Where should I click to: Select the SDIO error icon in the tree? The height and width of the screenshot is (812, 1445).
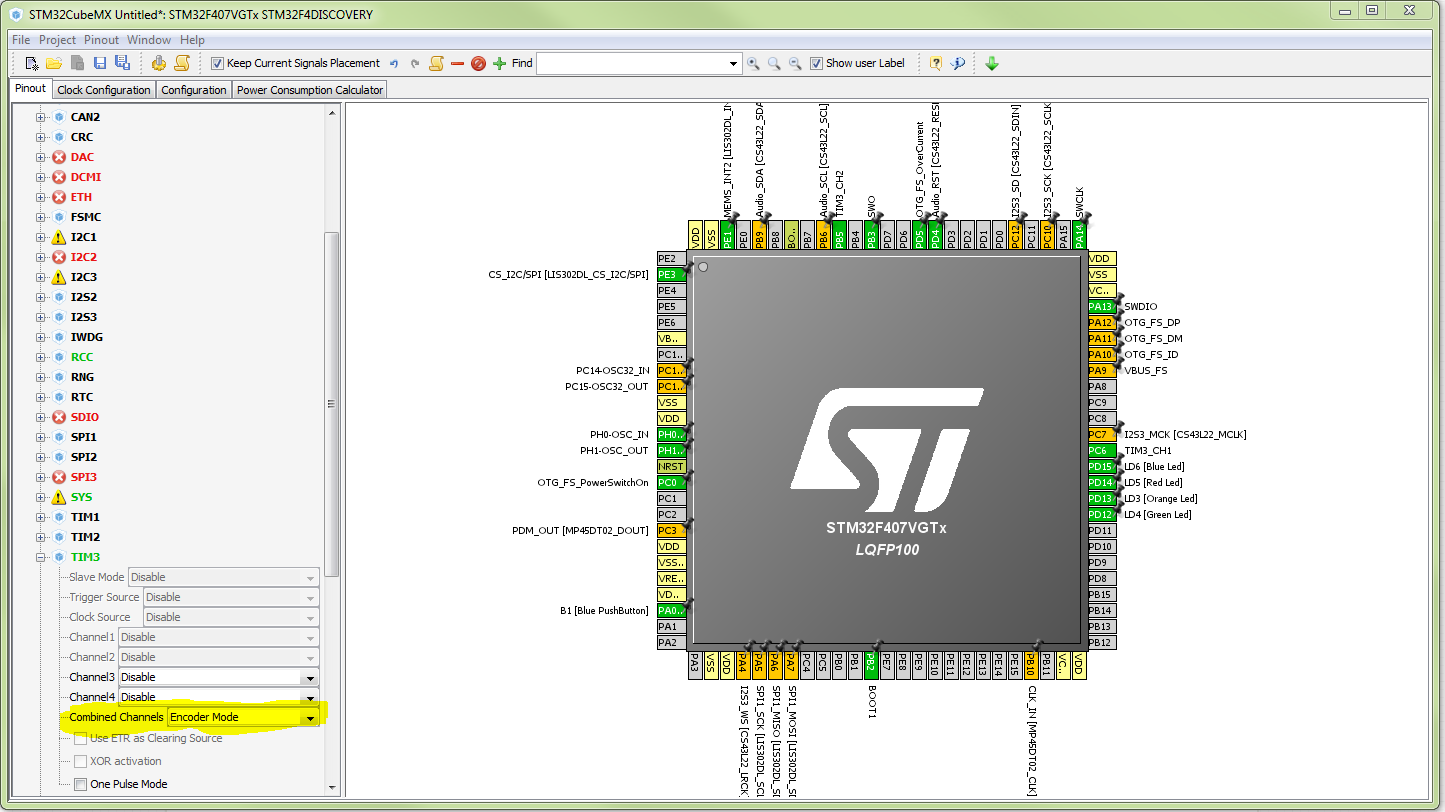tap(59, 417)
